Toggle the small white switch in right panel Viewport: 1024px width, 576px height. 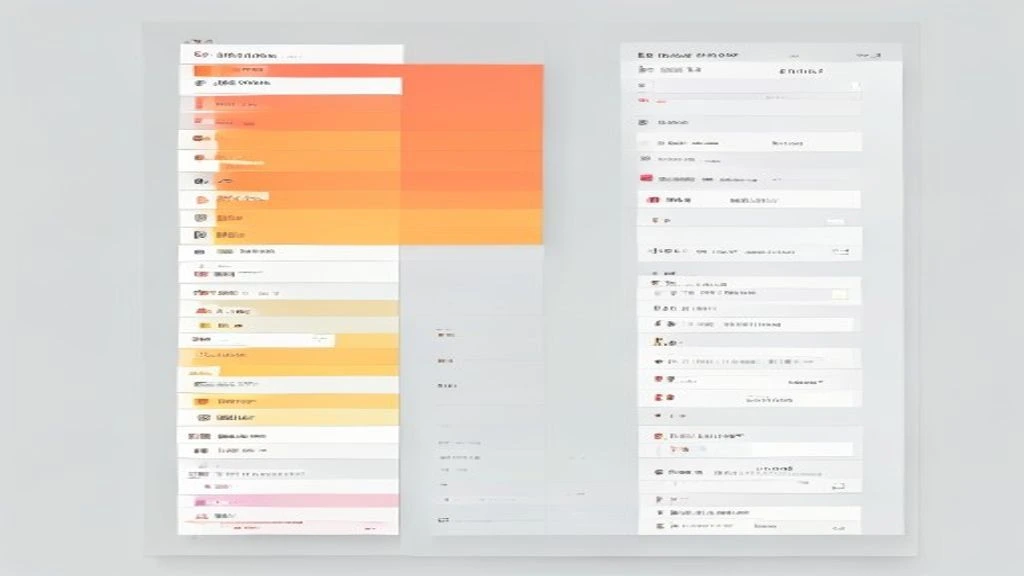click(x=835, y=221)
